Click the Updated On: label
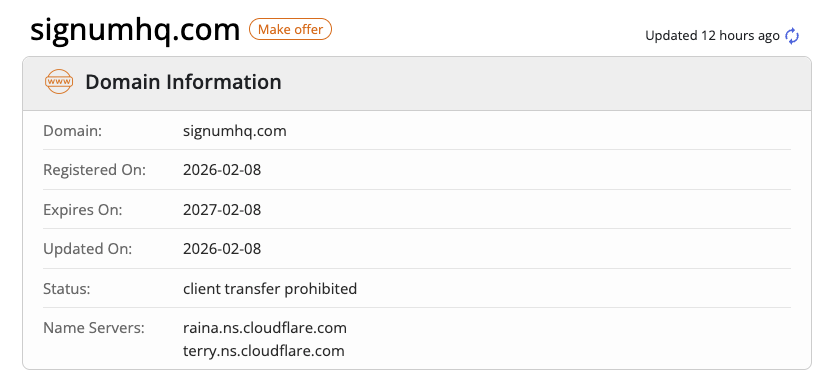The width and height of the screenshot is (831, 382). tap(87, 249)
